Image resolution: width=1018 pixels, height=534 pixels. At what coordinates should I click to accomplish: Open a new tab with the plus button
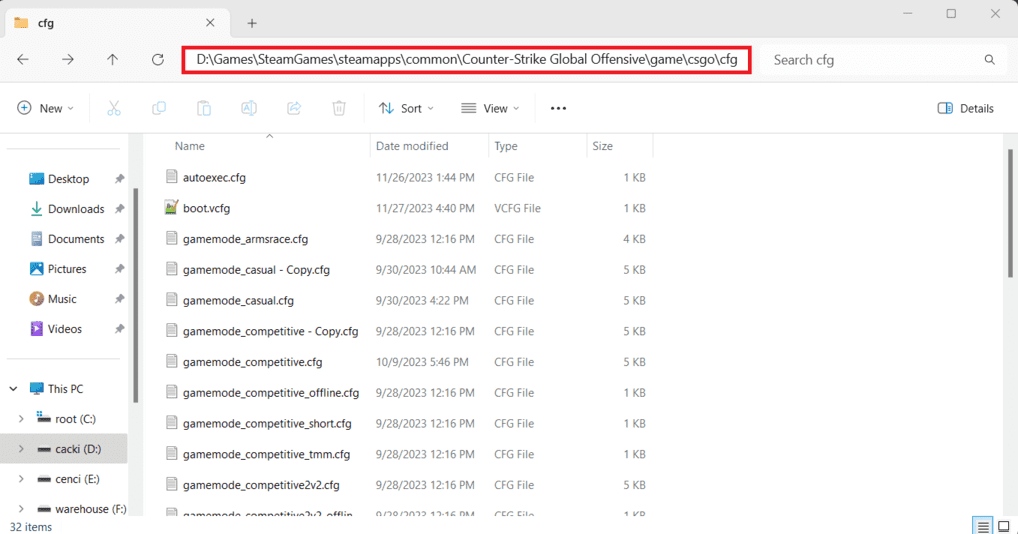tap(252, 23)
